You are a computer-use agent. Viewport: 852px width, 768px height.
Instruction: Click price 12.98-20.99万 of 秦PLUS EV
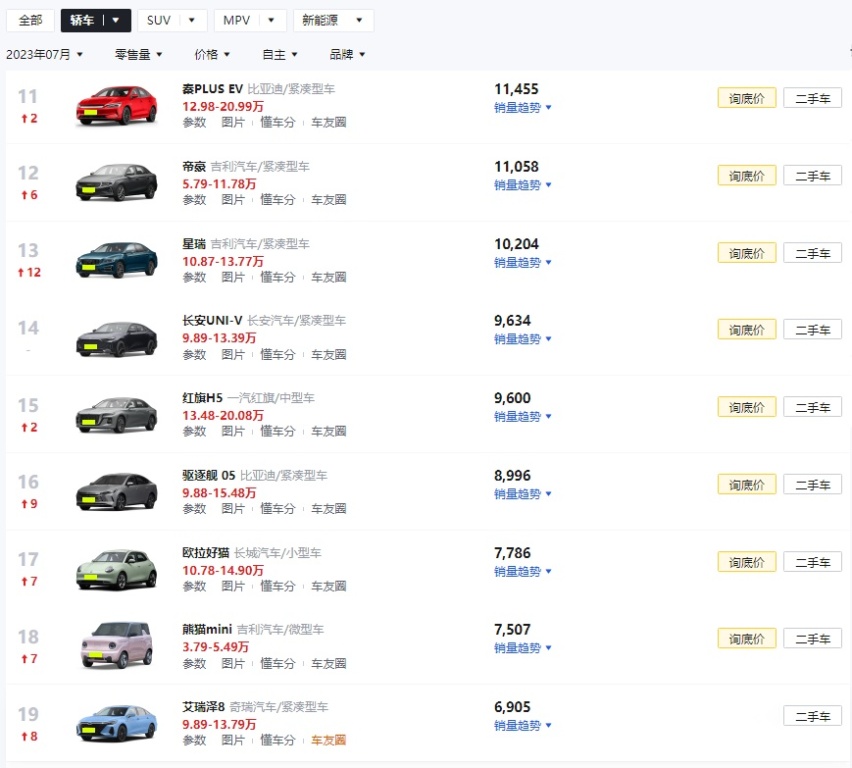point(223,106)
